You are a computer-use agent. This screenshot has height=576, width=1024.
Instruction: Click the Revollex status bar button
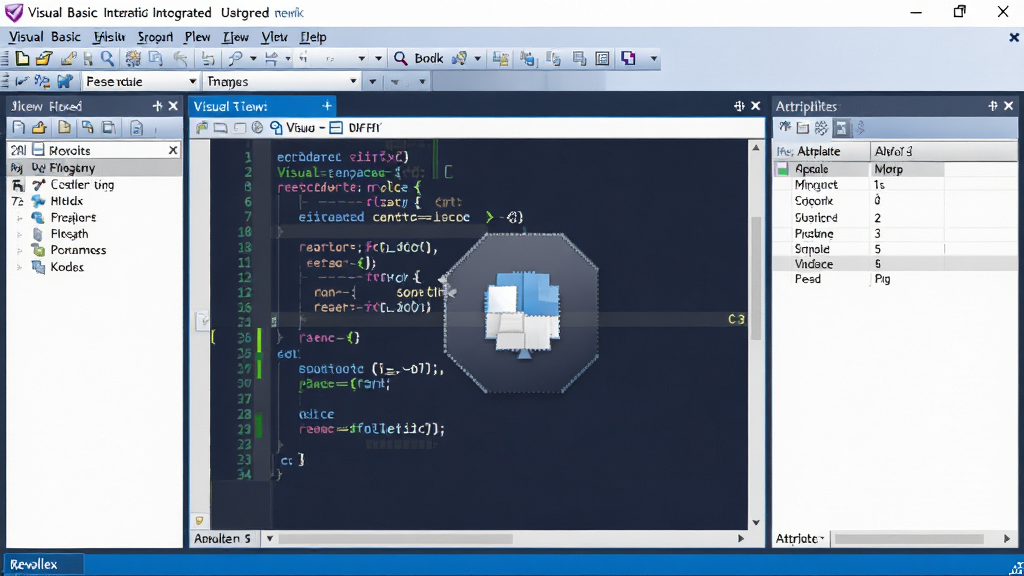tap(44, 564)
